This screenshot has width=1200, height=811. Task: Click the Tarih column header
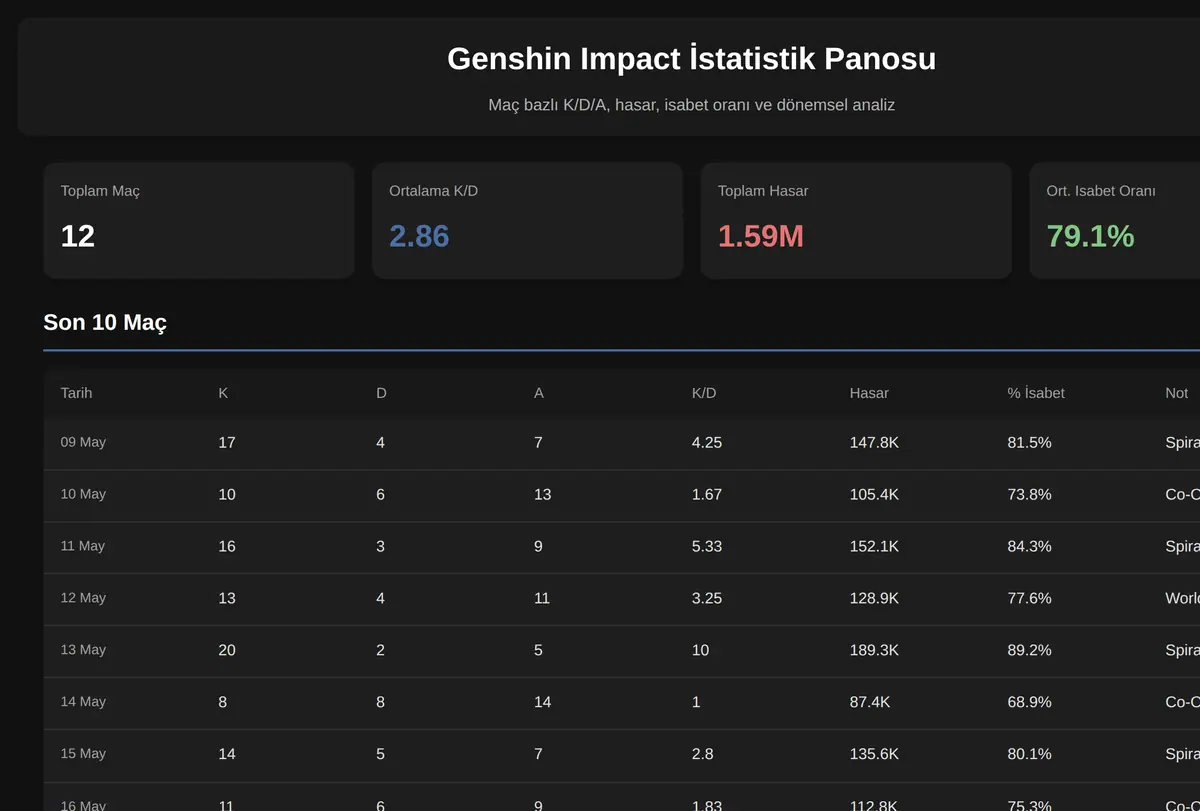tap(76, 393)
